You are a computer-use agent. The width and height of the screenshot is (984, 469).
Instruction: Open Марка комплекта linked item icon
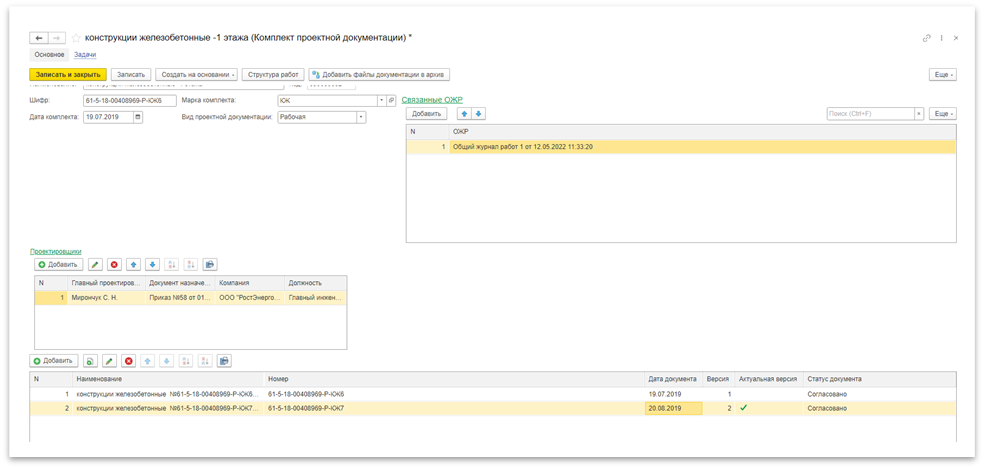coord(391,100)
